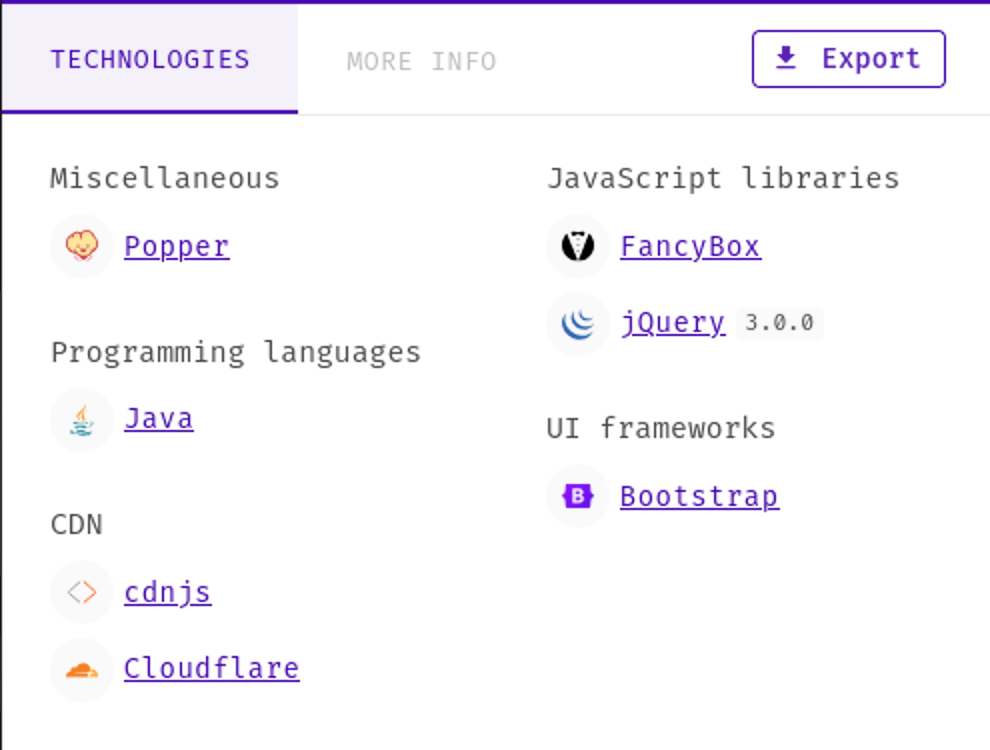This screenshot has width=990, height=750.
Task: Open the Bootstrap link
Action: tap(700, 497)
